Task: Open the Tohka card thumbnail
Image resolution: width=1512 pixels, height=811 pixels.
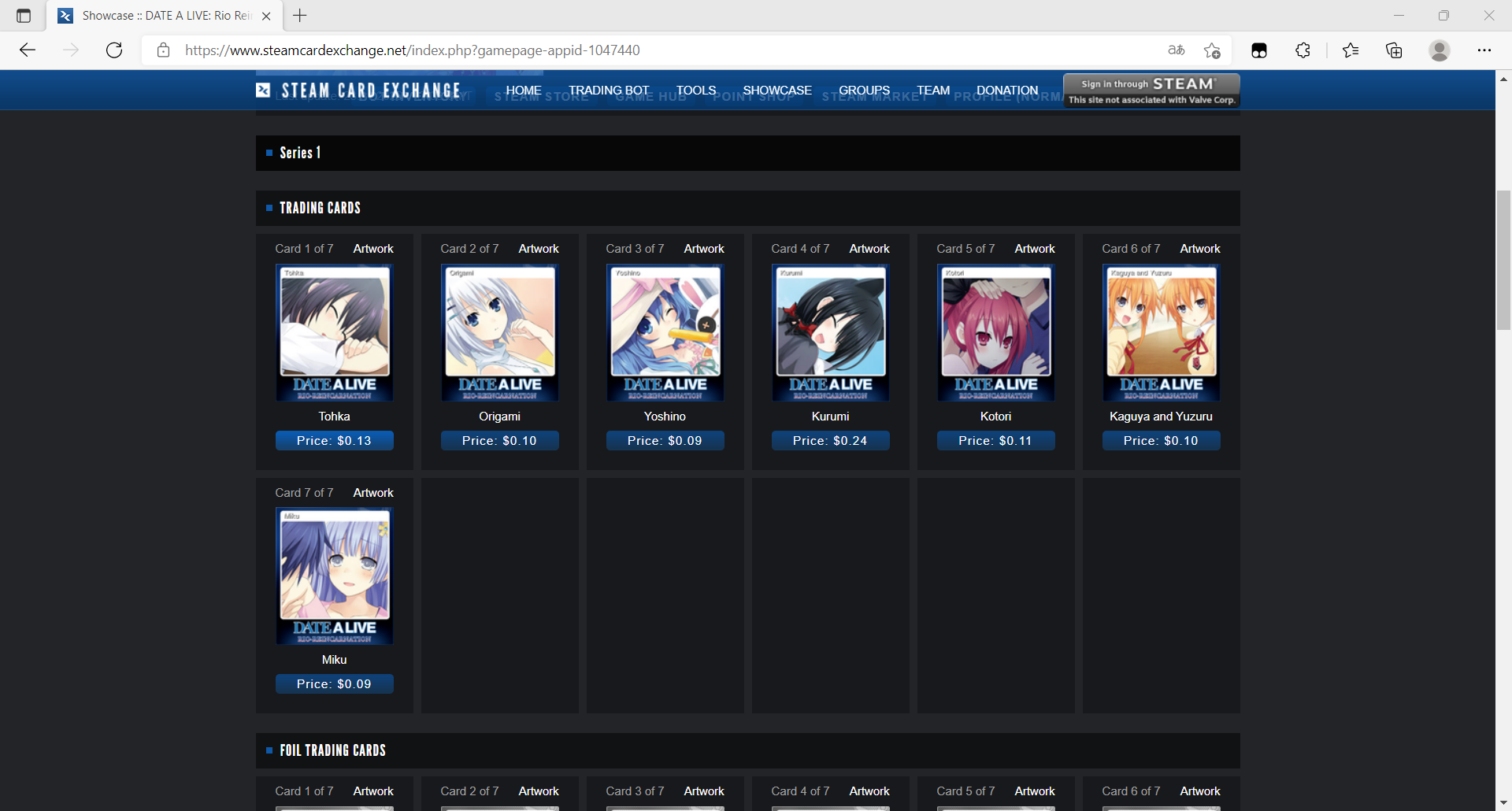Action: tap(335, 332)
